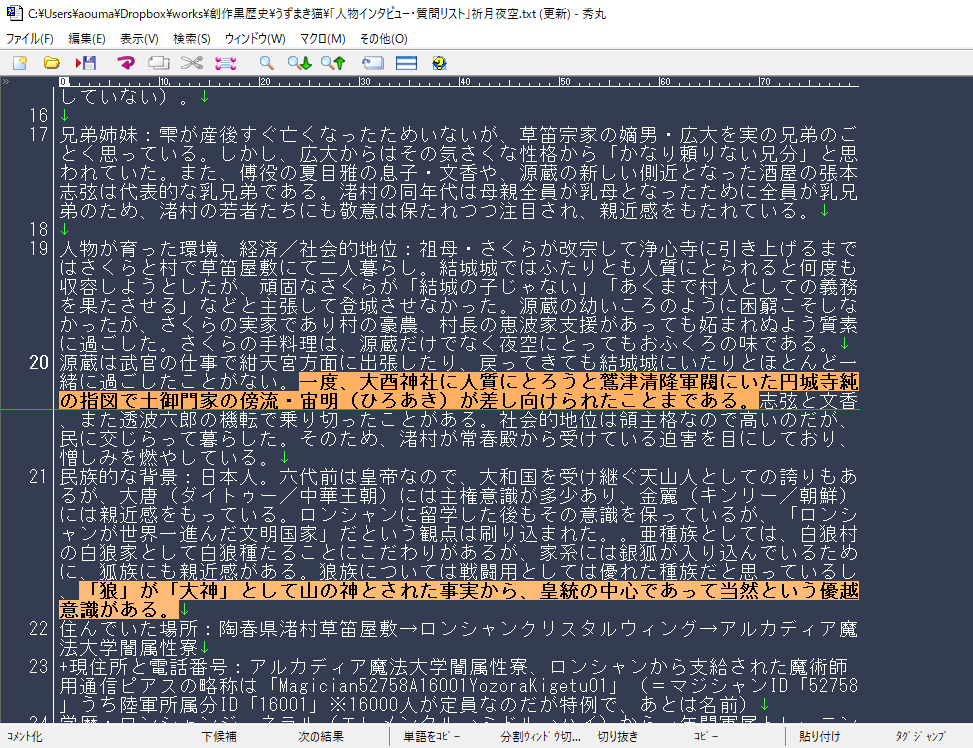
Task: Click the Help question mark icon
Action: pos(438,63)
